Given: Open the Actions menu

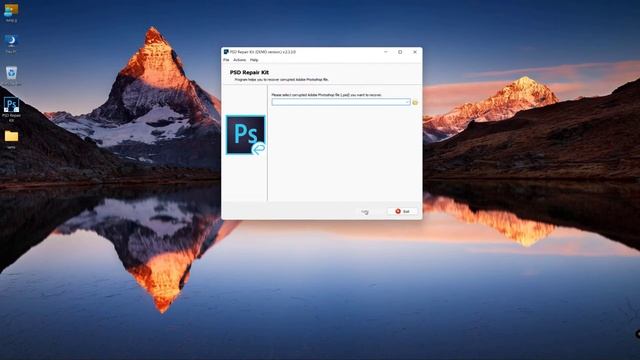Looking at the screenshot, I should pos(240,60).
